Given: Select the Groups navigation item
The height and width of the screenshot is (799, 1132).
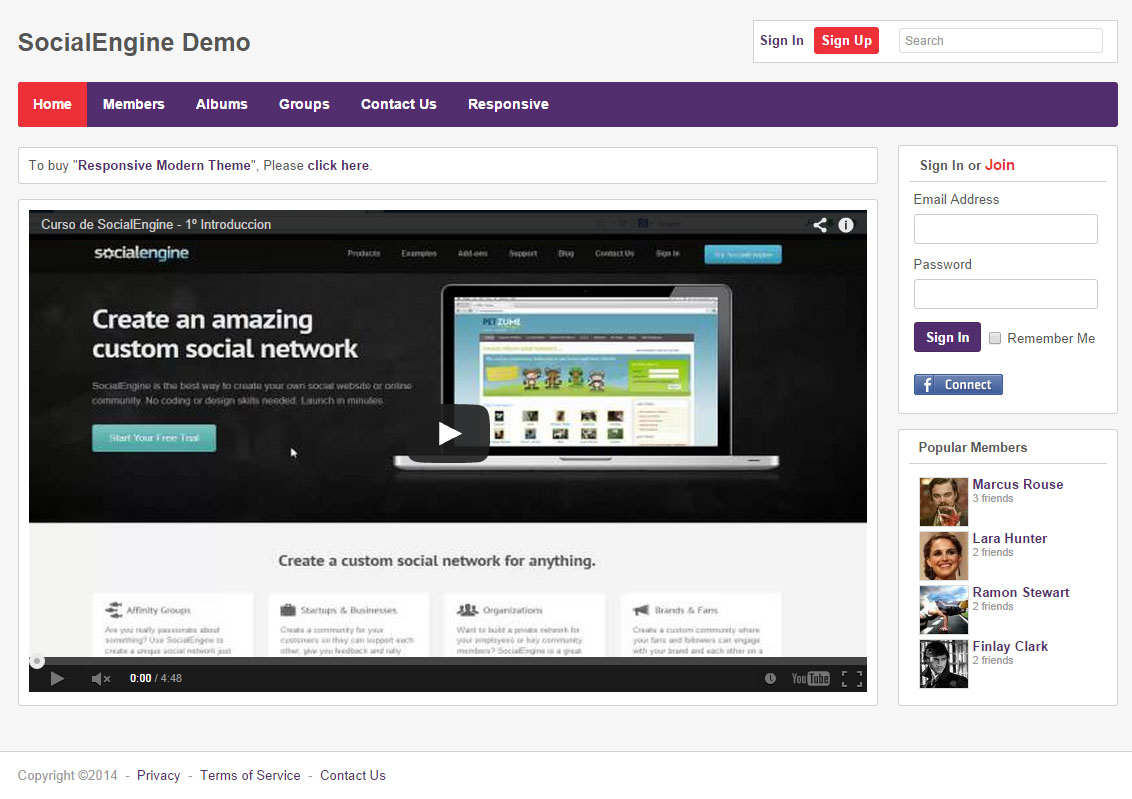Looking at the screenshot, I should point(304,104).
